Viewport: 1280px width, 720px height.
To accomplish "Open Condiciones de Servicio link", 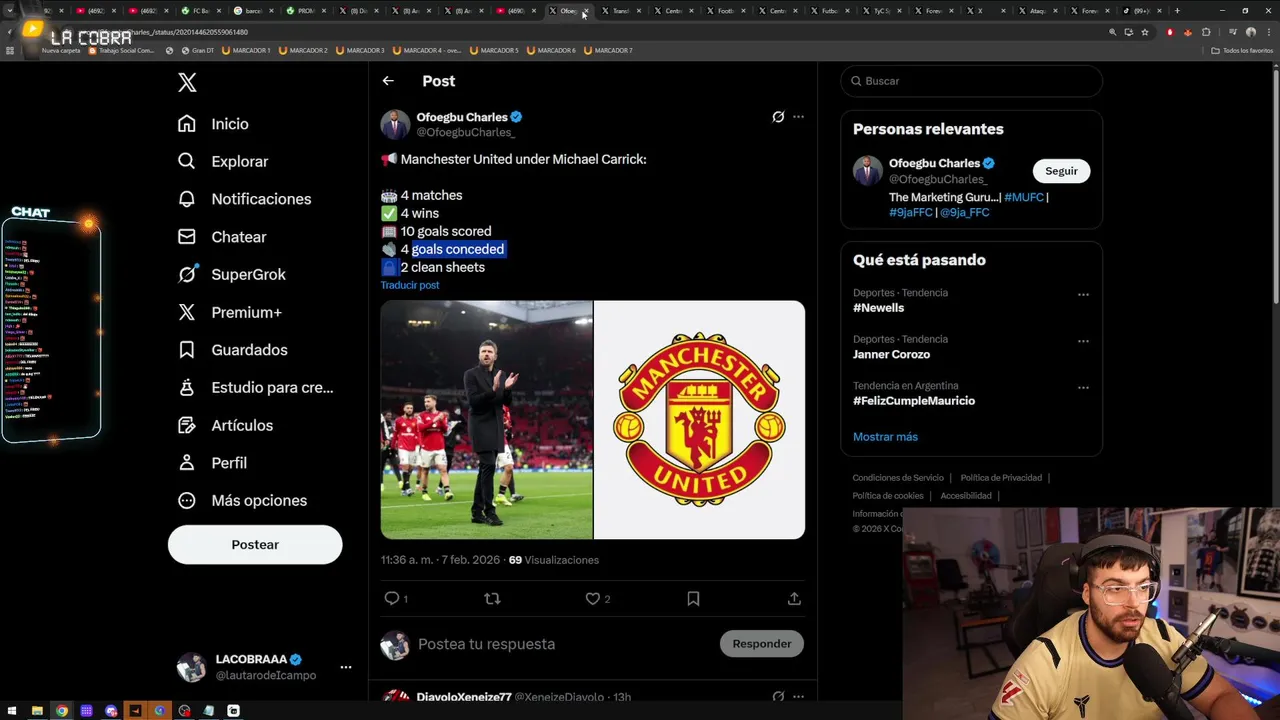I will coord(898,478).
